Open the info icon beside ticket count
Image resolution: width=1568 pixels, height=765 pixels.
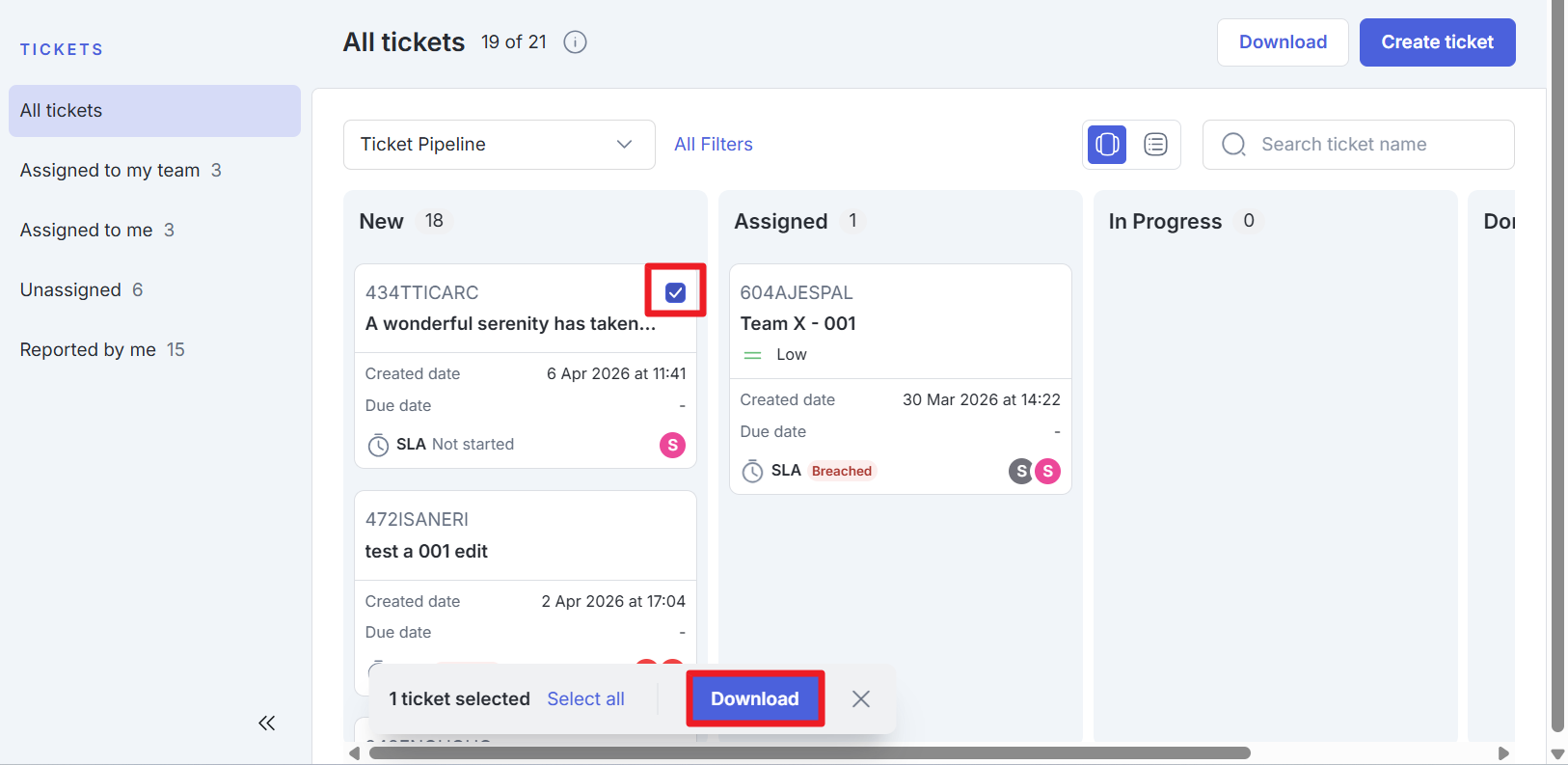click(575, 42)
